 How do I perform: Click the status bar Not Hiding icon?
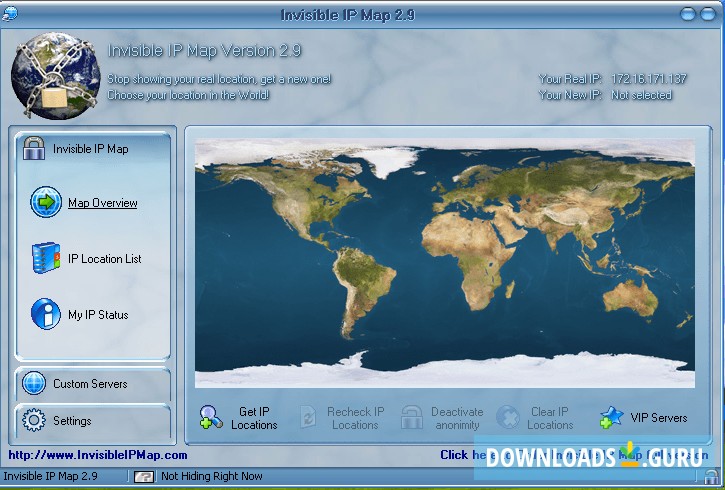coord(143,476)
